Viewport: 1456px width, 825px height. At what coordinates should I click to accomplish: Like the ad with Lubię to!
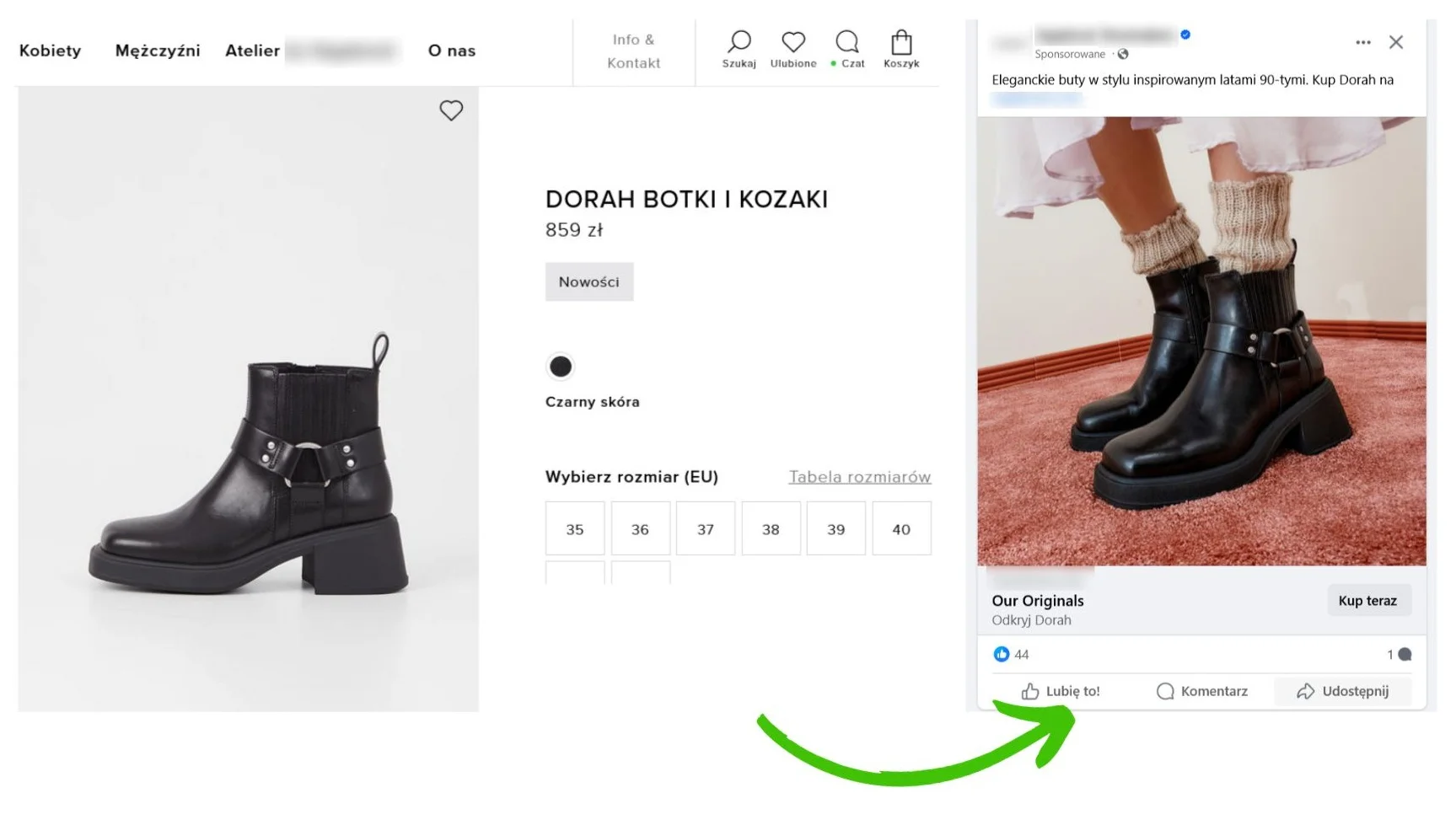[x=1061, y=691]
